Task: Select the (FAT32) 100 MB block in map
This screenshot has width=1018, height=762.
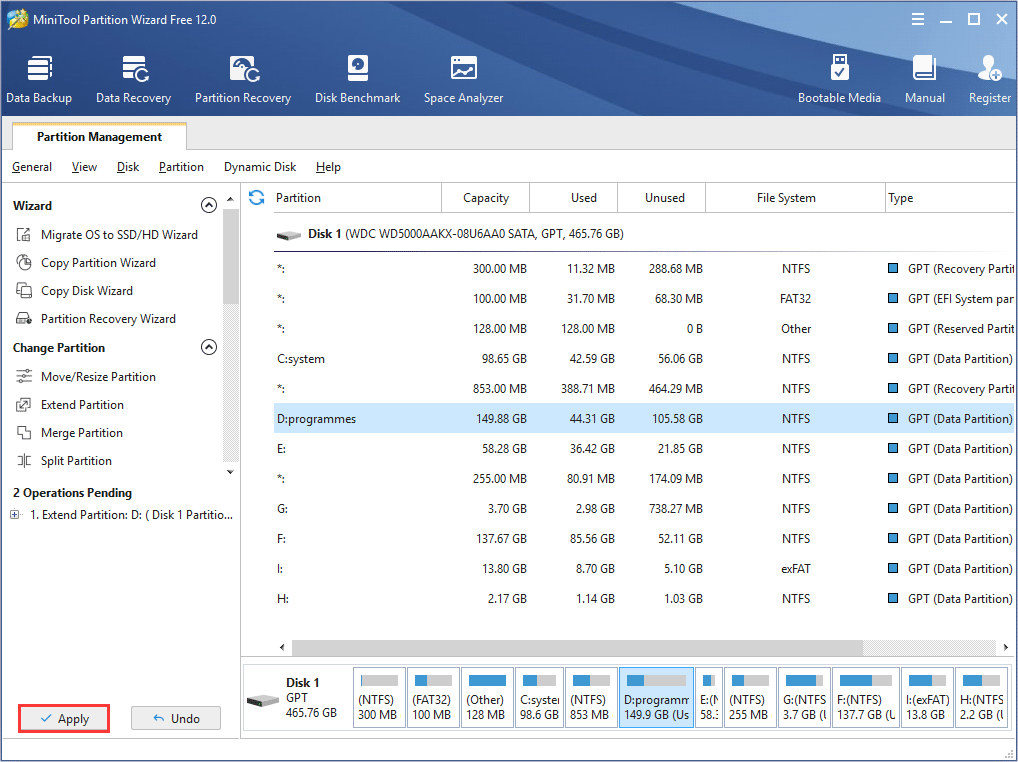Action: (433, 697)
